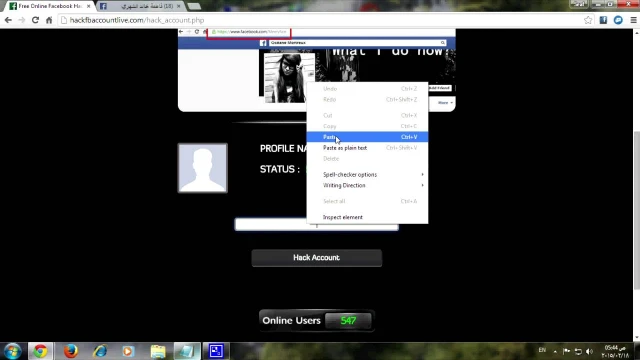
Task: Click the STATUS label text
Action: point(280,169)
